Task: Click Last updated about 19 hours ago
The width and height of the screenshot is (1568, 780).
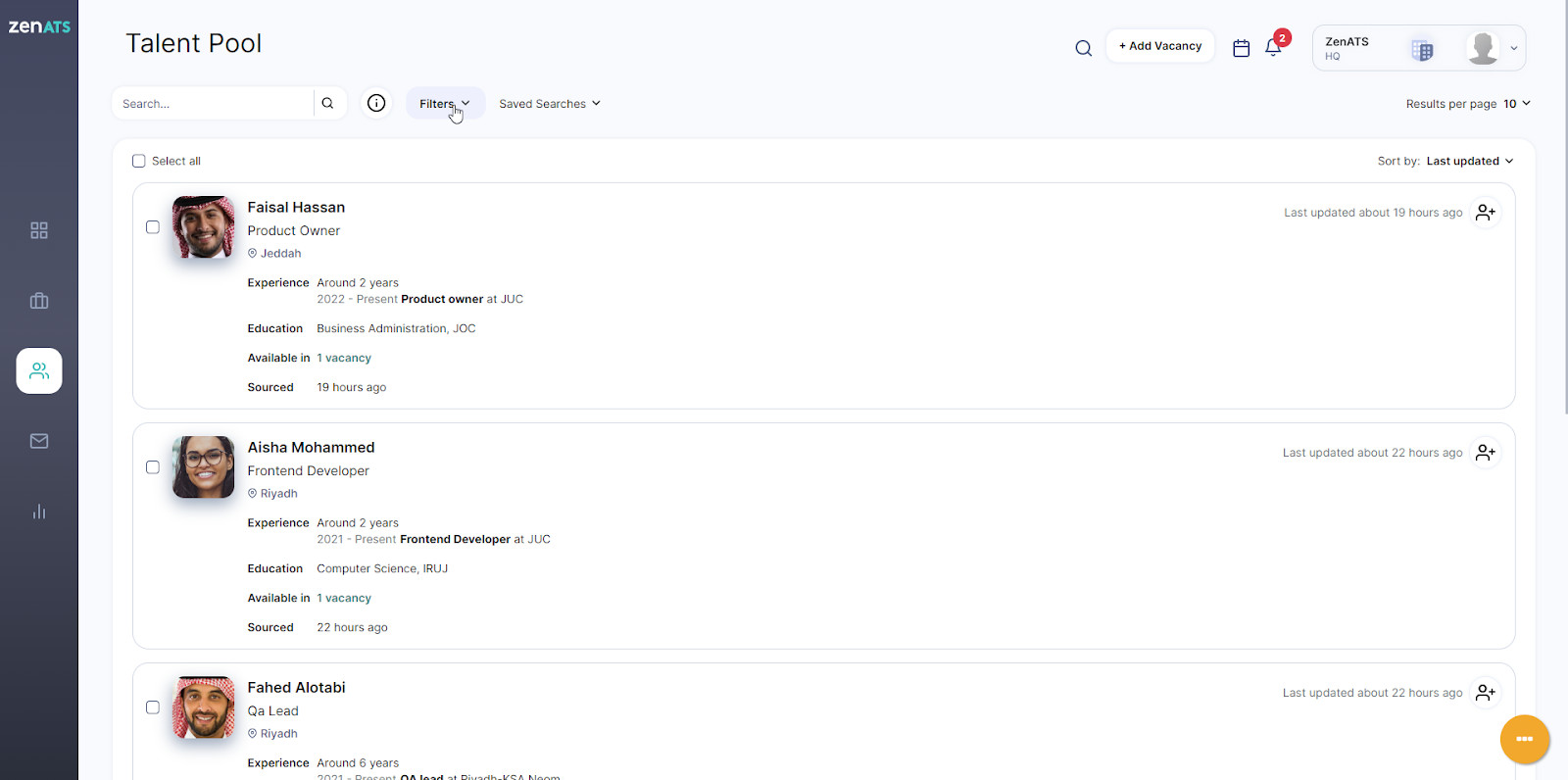Action: click(1373, 213)
